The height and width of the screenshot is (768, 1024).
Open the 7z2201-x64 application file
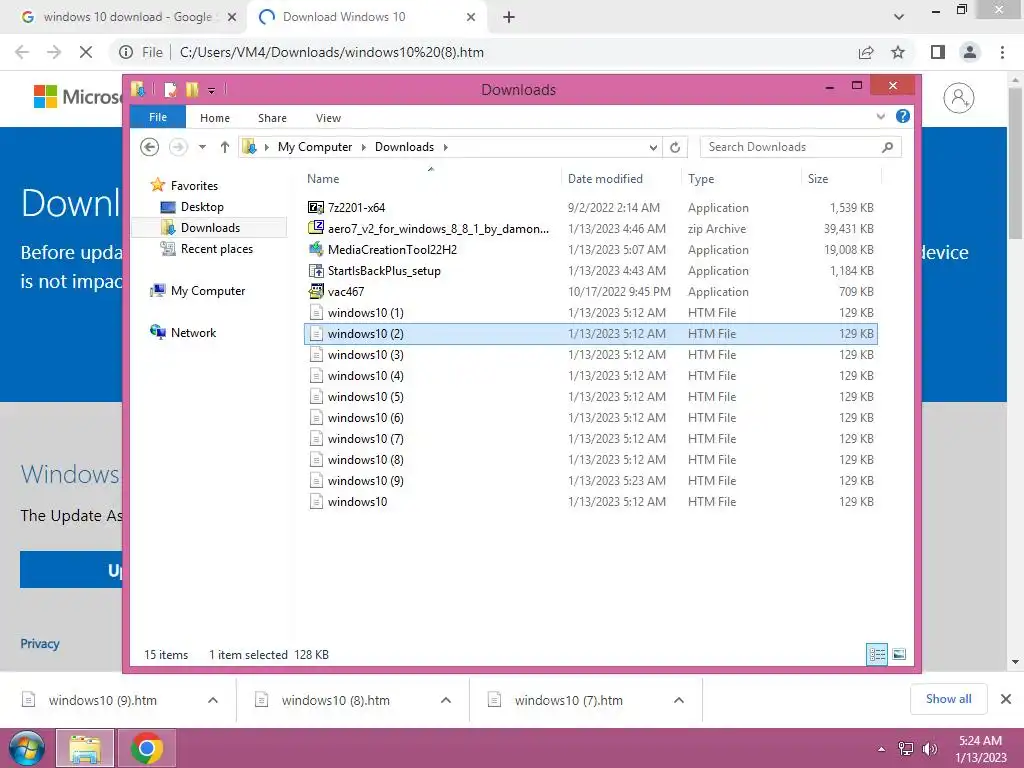tap(356, 208)
